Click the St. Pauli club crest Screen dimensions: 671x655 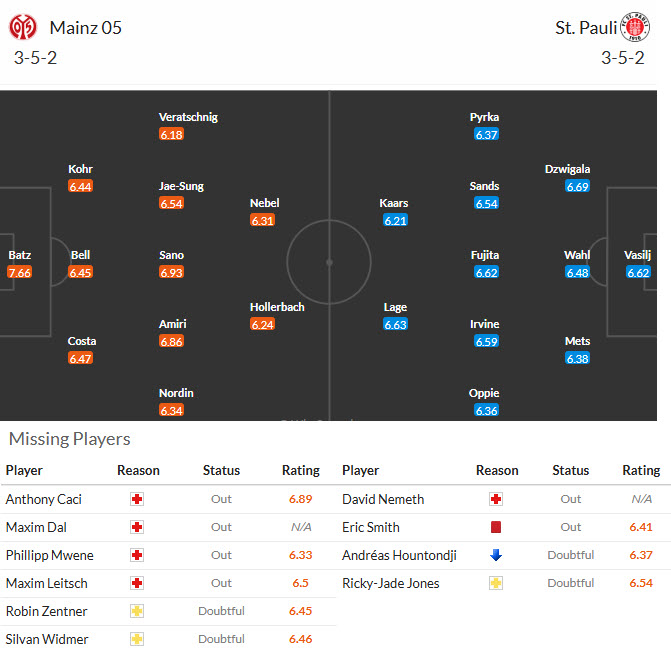636,27
